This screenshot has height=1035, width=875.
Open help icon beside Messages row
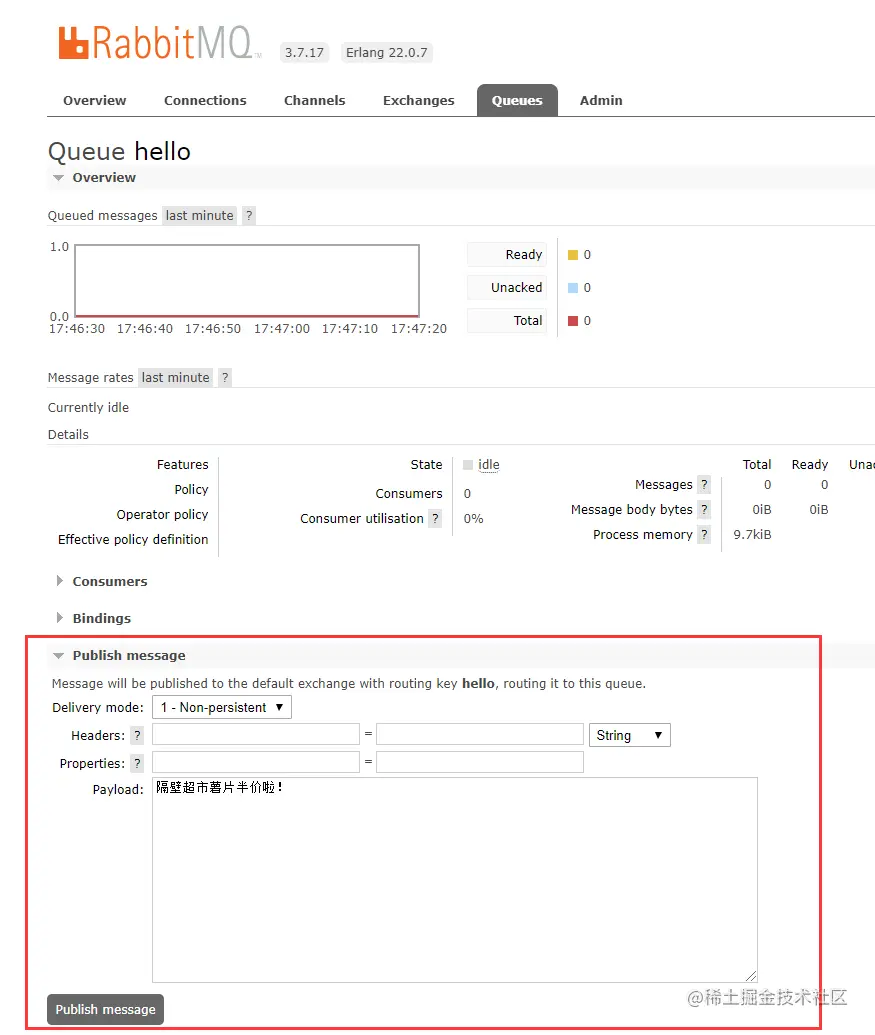[x=704, y=484]
